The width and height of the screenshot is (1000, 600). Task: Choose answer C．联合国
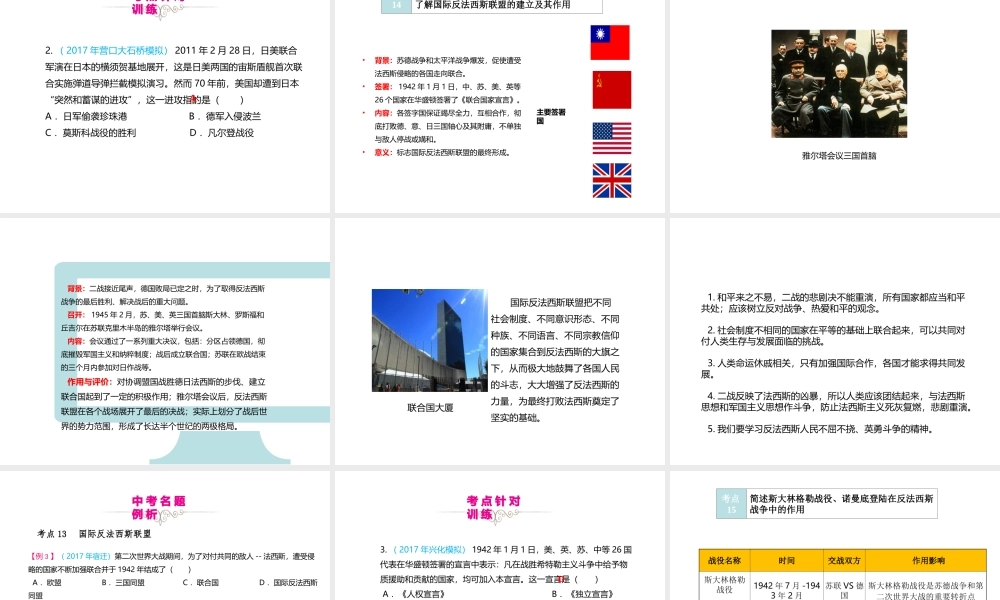click(x=201, y=582)
